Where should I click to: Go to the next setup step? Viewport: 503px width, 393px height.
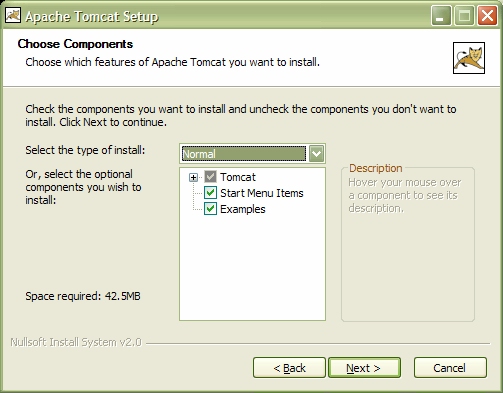pyautogui.click(x=364, y=368)
